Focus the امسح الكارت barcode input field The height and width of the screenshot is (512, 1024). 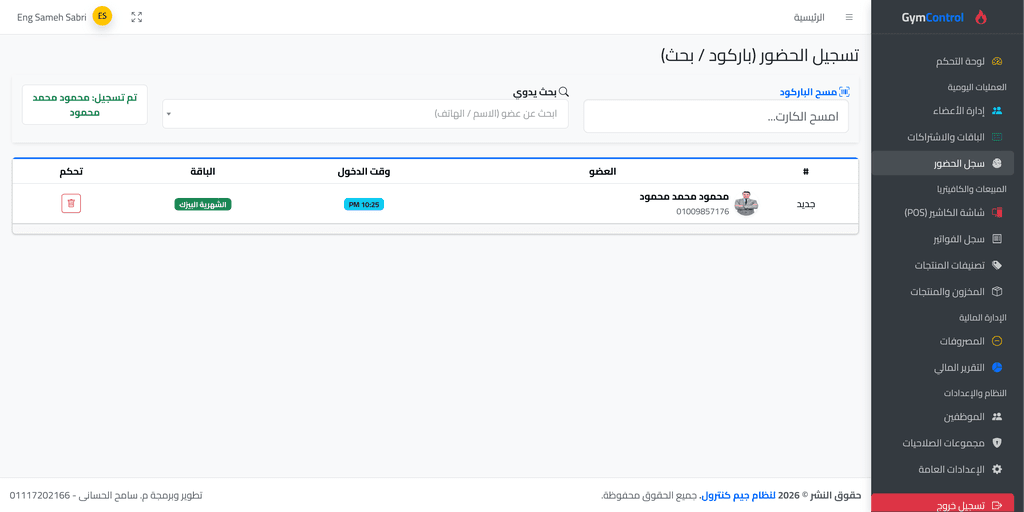tap(716, 116)
